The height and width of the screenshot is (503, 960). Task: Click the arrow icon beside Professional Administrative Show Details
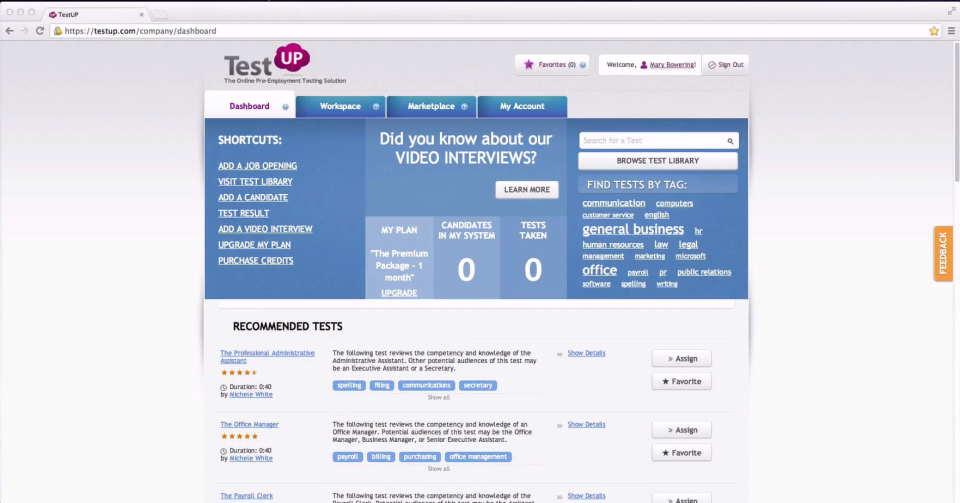(560, 354)
